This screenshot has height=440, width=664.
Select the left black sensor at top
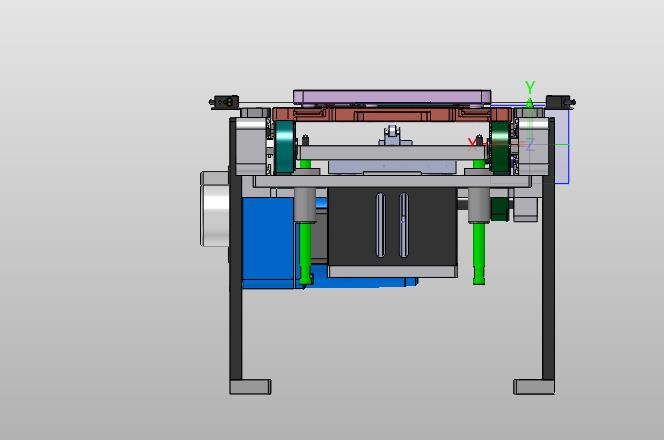pos(224,102)
